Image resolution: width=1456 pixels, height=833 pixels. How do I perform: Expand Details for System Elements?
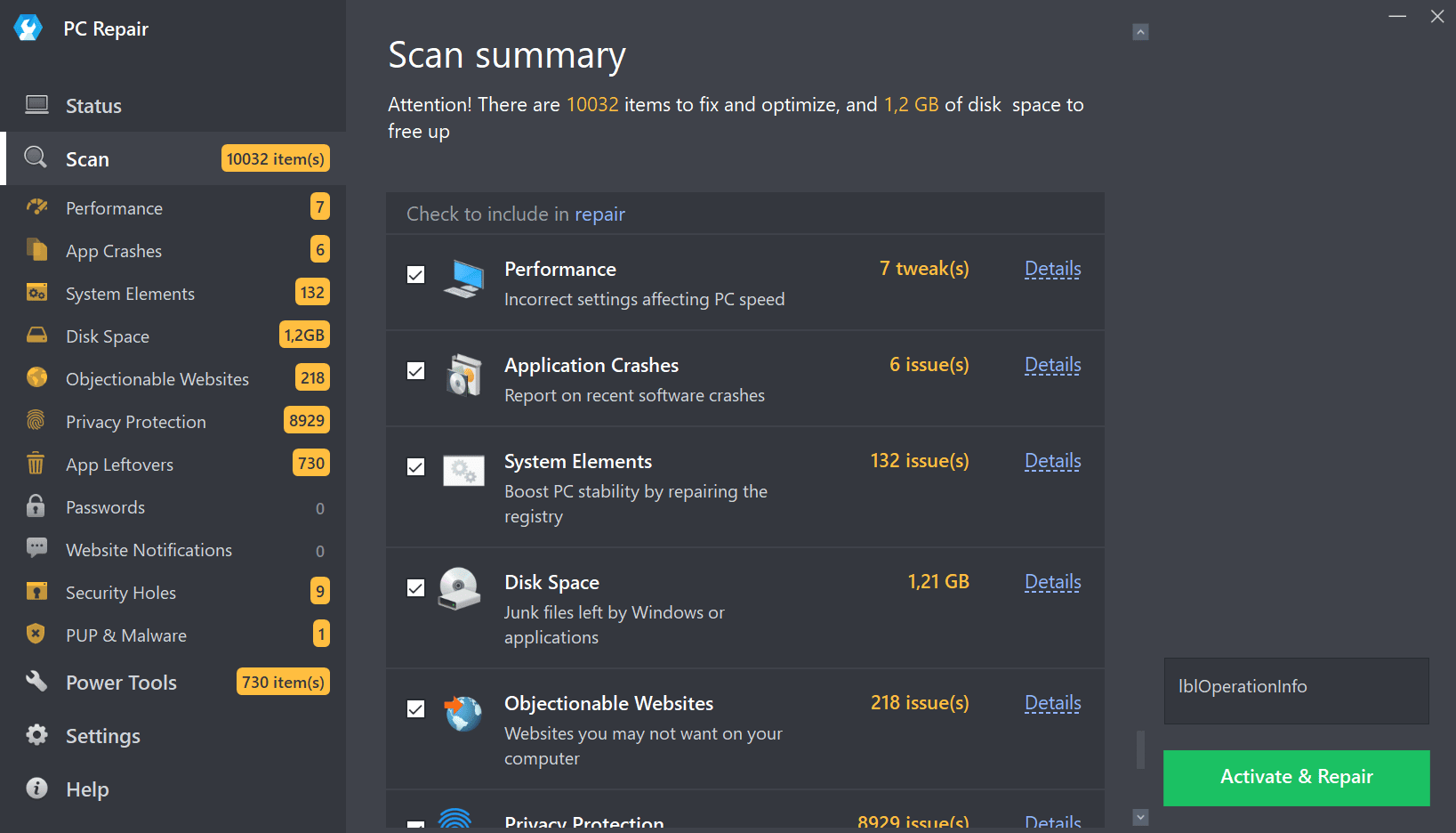(x=1052, y=461)
